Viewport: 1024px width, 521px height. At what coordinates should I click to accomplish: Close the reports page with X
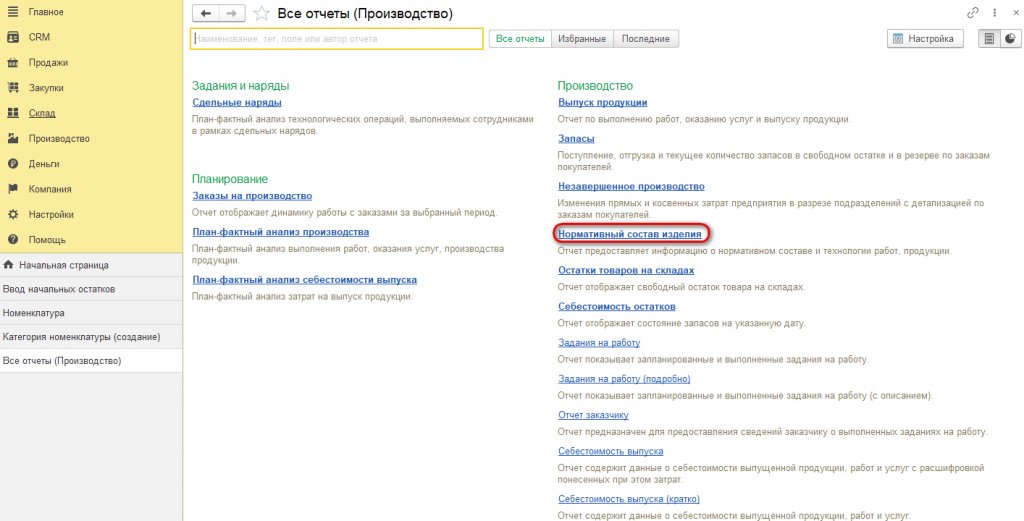(1014, 12)
